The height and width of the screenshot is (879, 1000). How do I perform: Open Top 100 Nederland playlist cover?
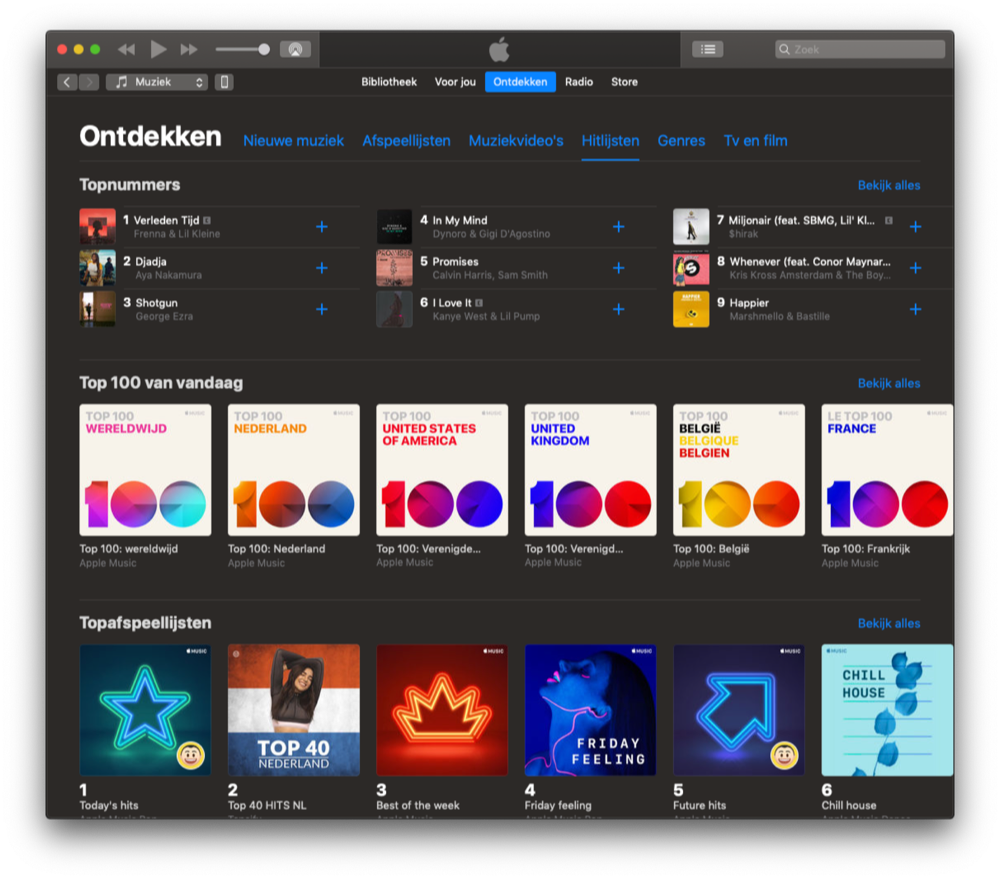[294, 470]
